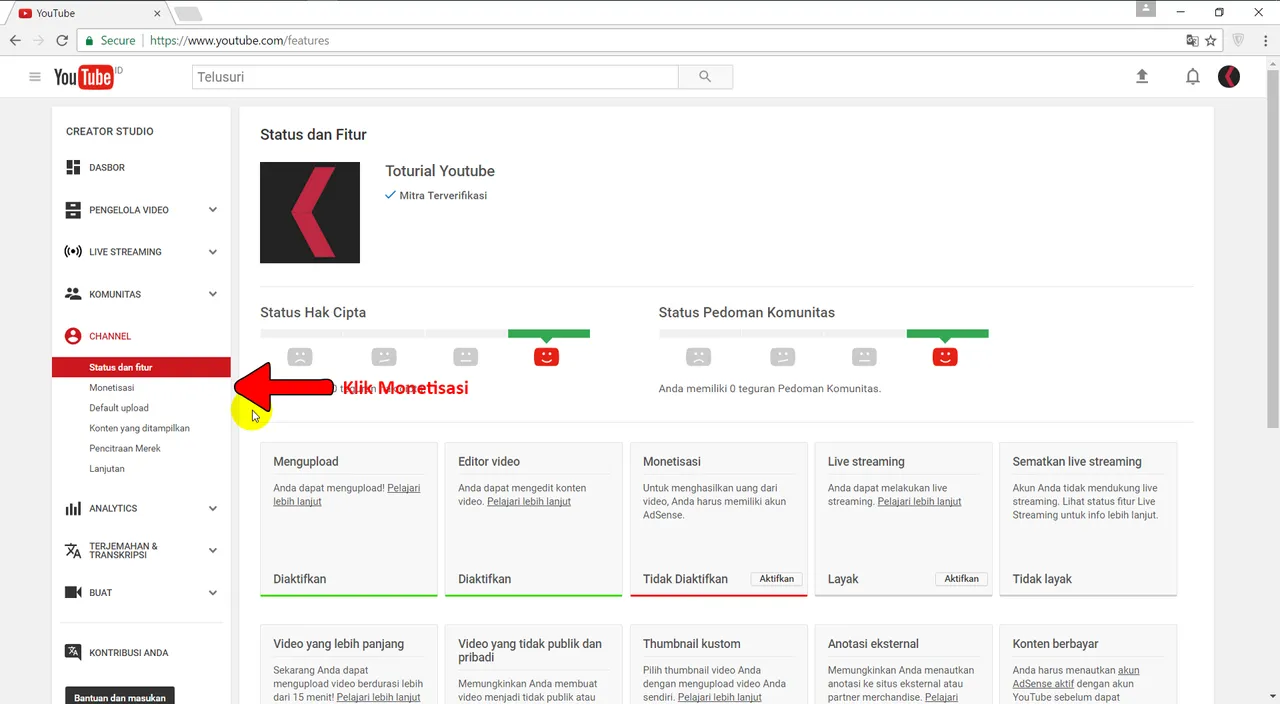The width and height of the screenshot is (1280, 704).
Task: Expand the Komunitas chevron
Action: point(213,294)
